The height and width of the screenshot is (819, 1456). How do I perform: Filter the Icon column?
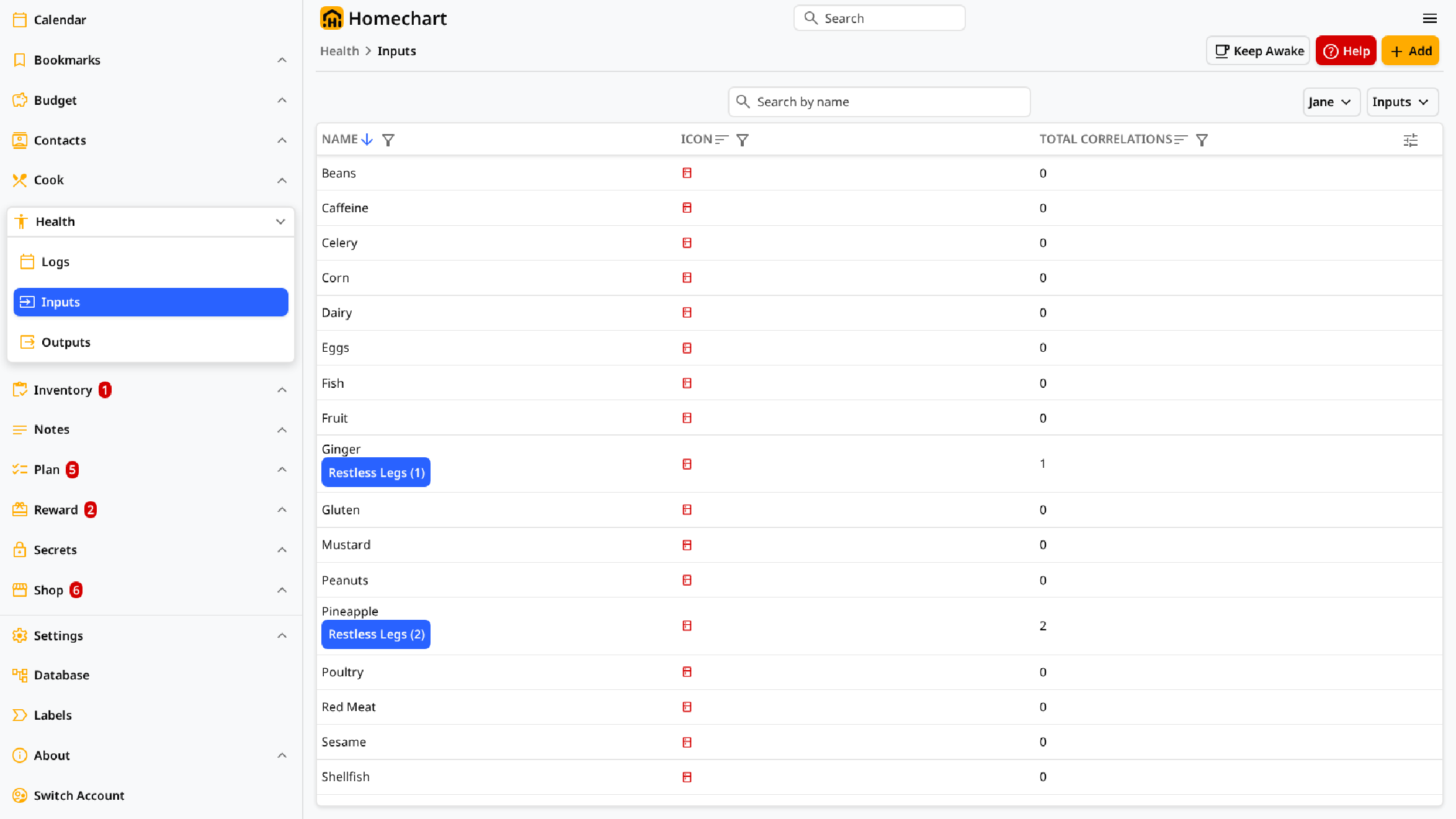[x=743, y=140]
